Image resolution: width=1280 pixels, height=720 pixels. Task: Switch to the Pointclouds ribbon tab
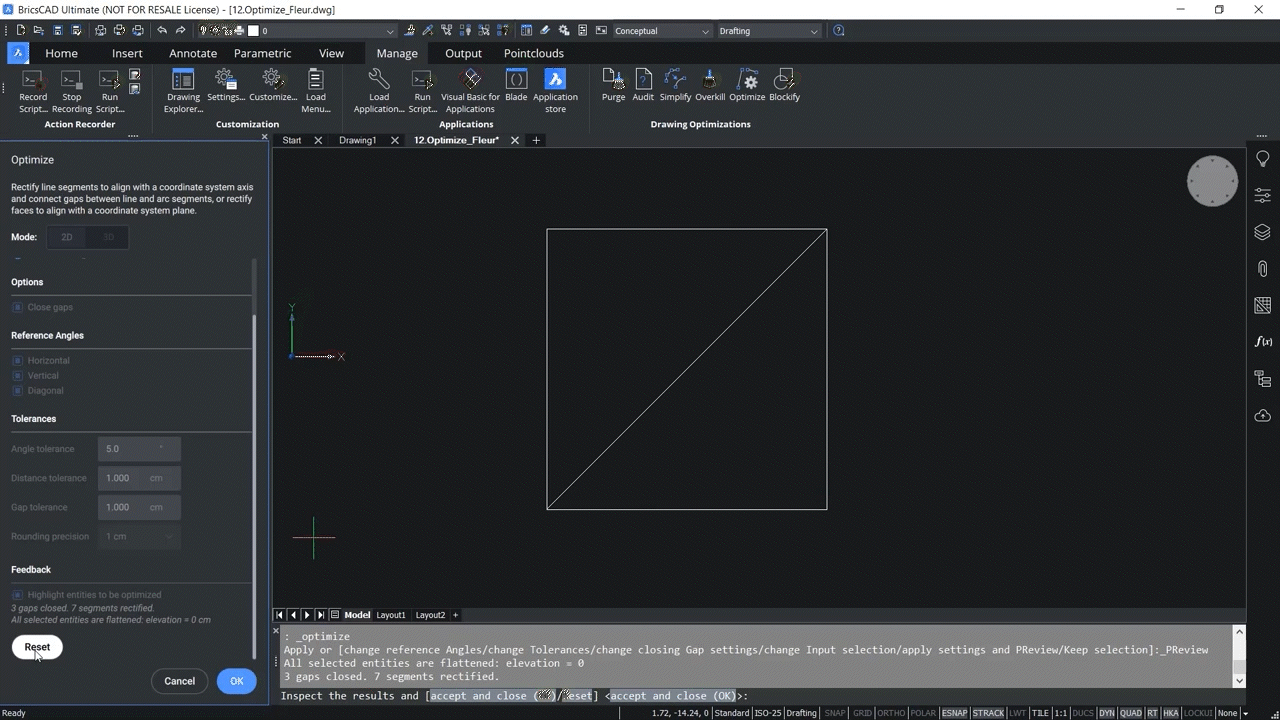(x=534, y=53)
